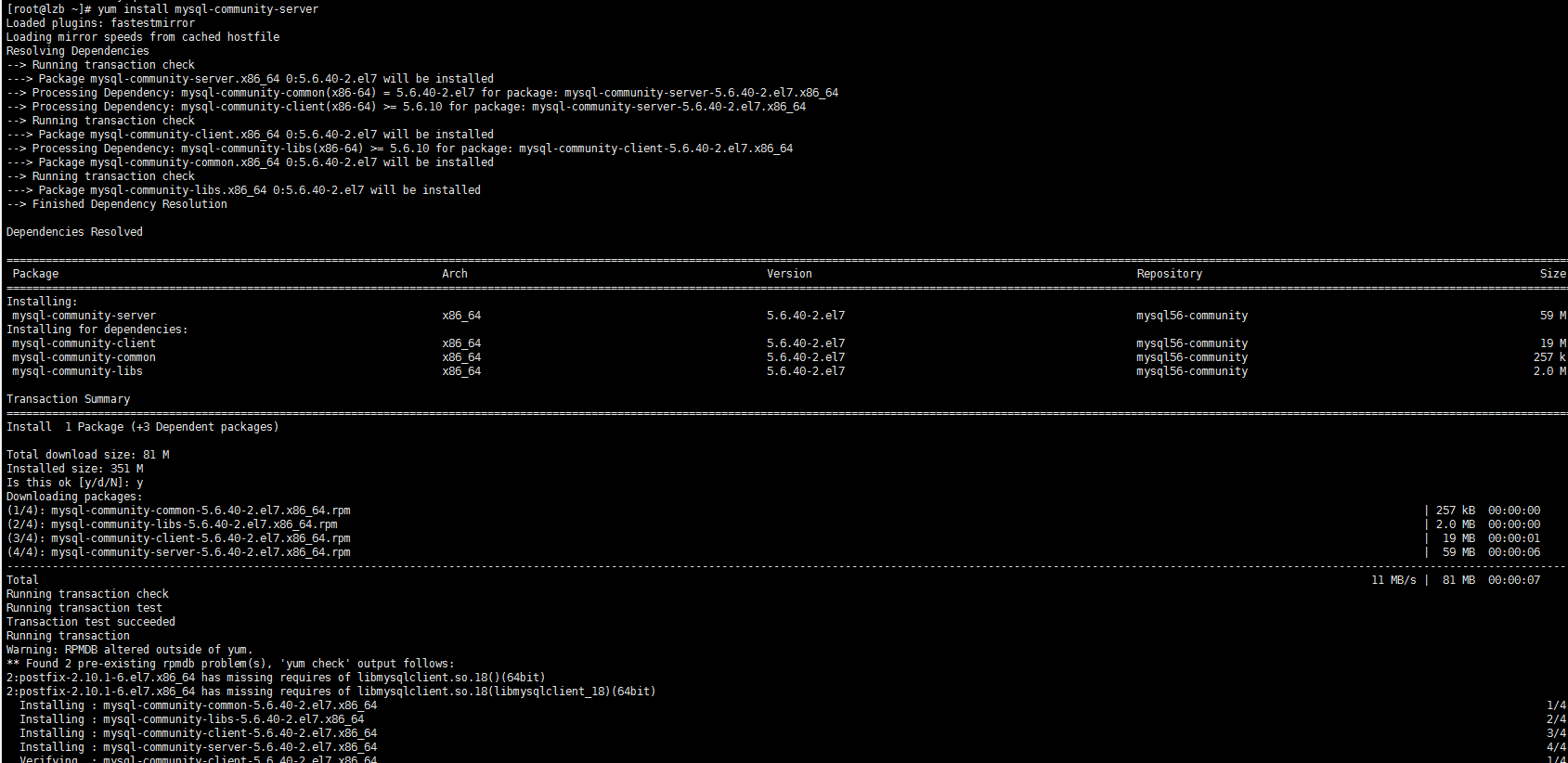The image size is (1568, 763).
Task: Click 'Installing for dependencies:' heading
Action: click(97, 330)
